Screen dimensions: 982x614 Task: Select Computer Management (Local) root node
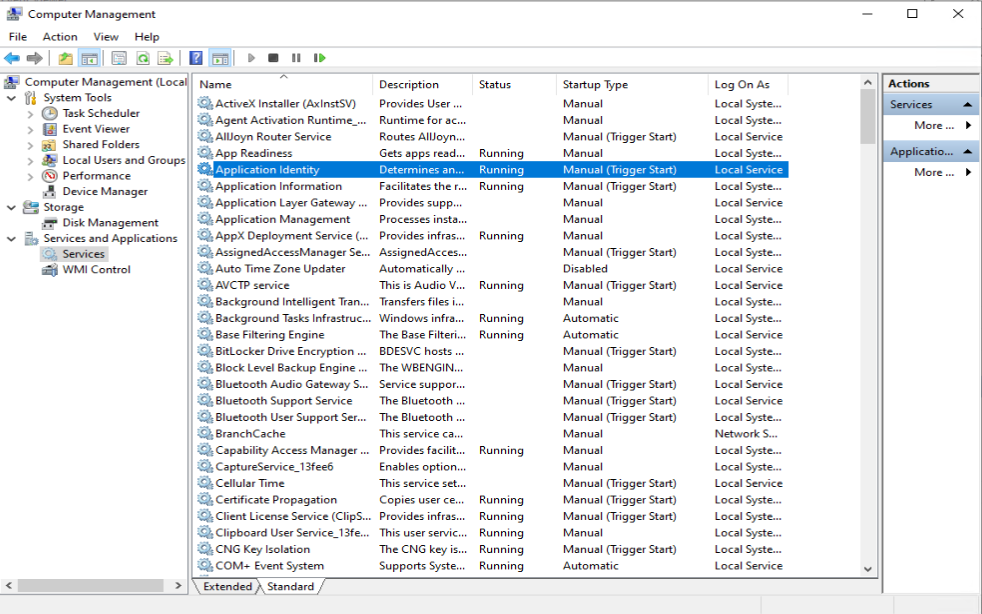[105, 82]
